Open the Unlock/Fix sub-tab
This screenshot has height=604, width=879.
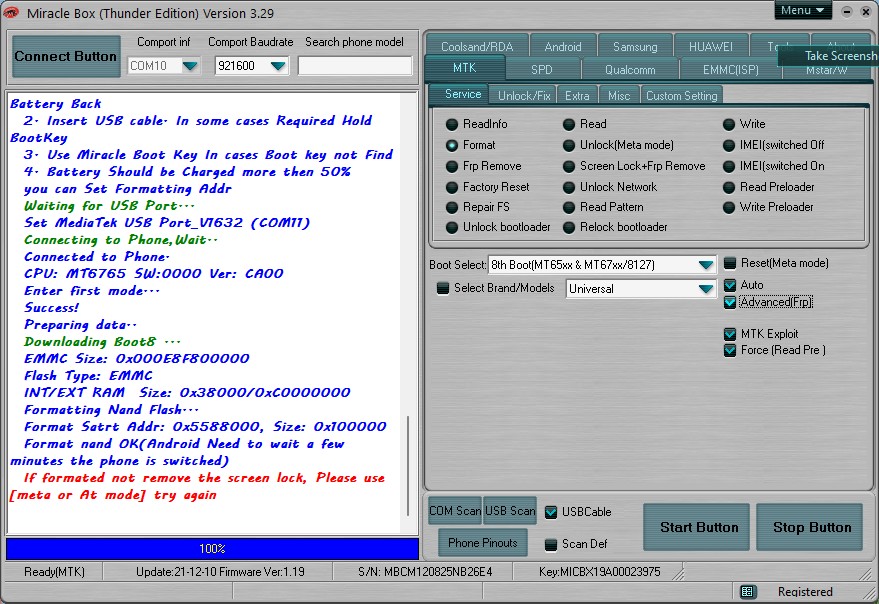pos(524,95)
